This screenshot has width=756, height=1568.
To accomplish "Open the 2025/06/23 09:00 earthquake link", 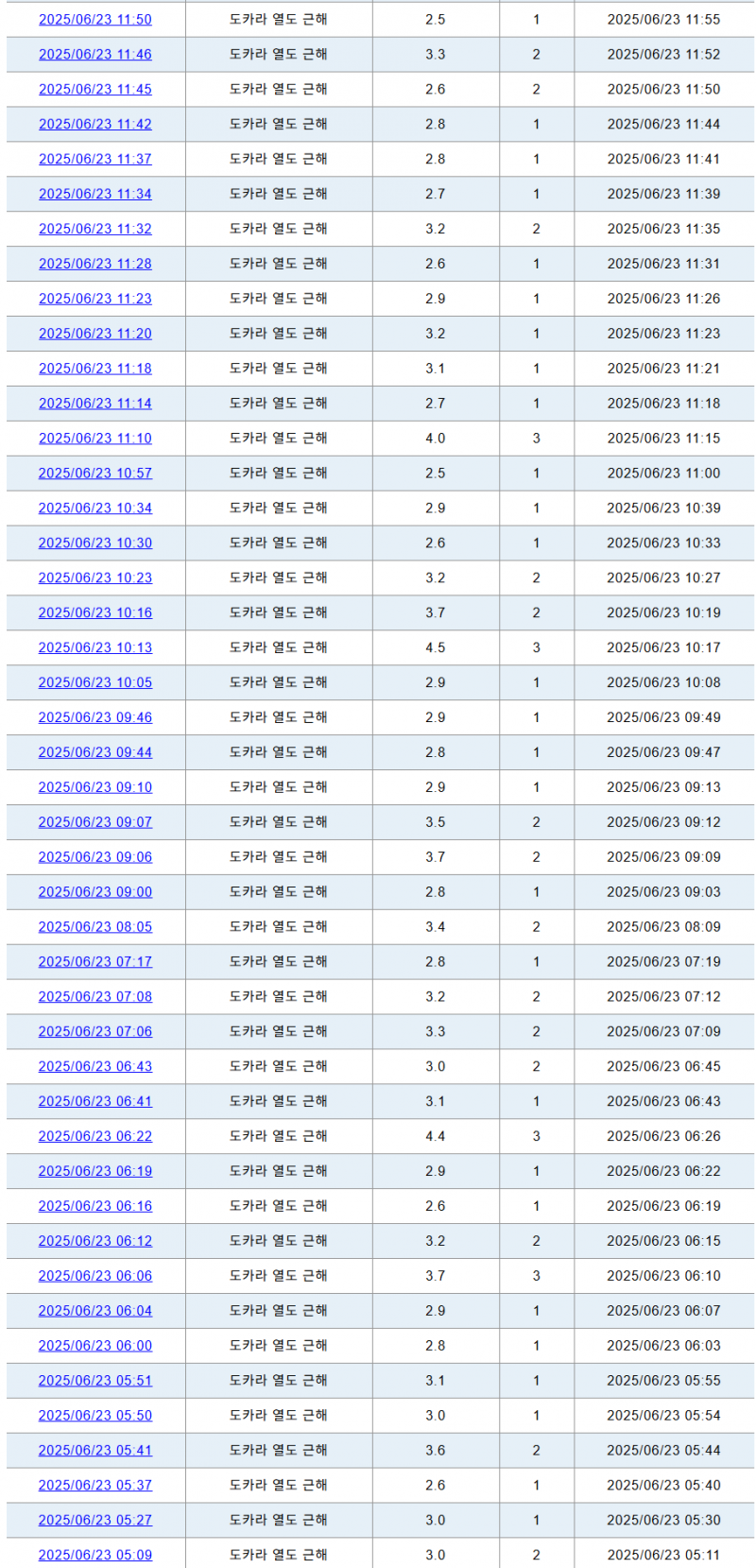I will coord(95,893).
